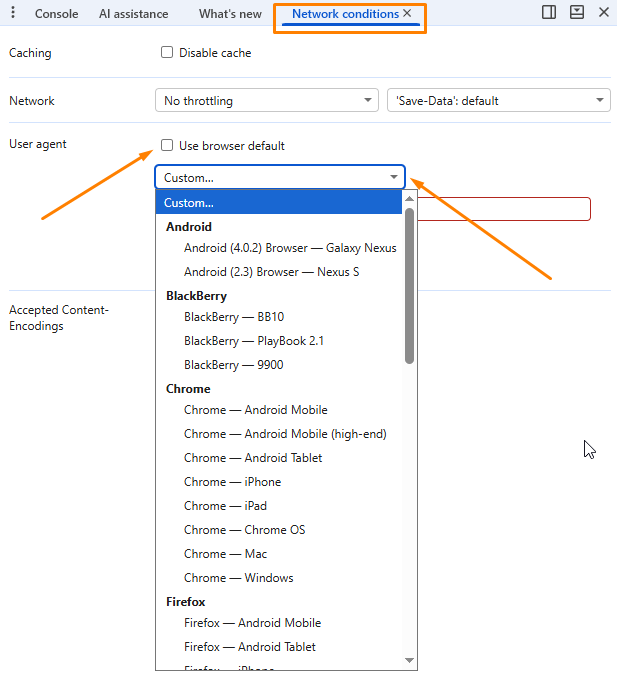Close the DevTools drawer with the X
Viewport: 617px width, 680px height.
point(604,13)
